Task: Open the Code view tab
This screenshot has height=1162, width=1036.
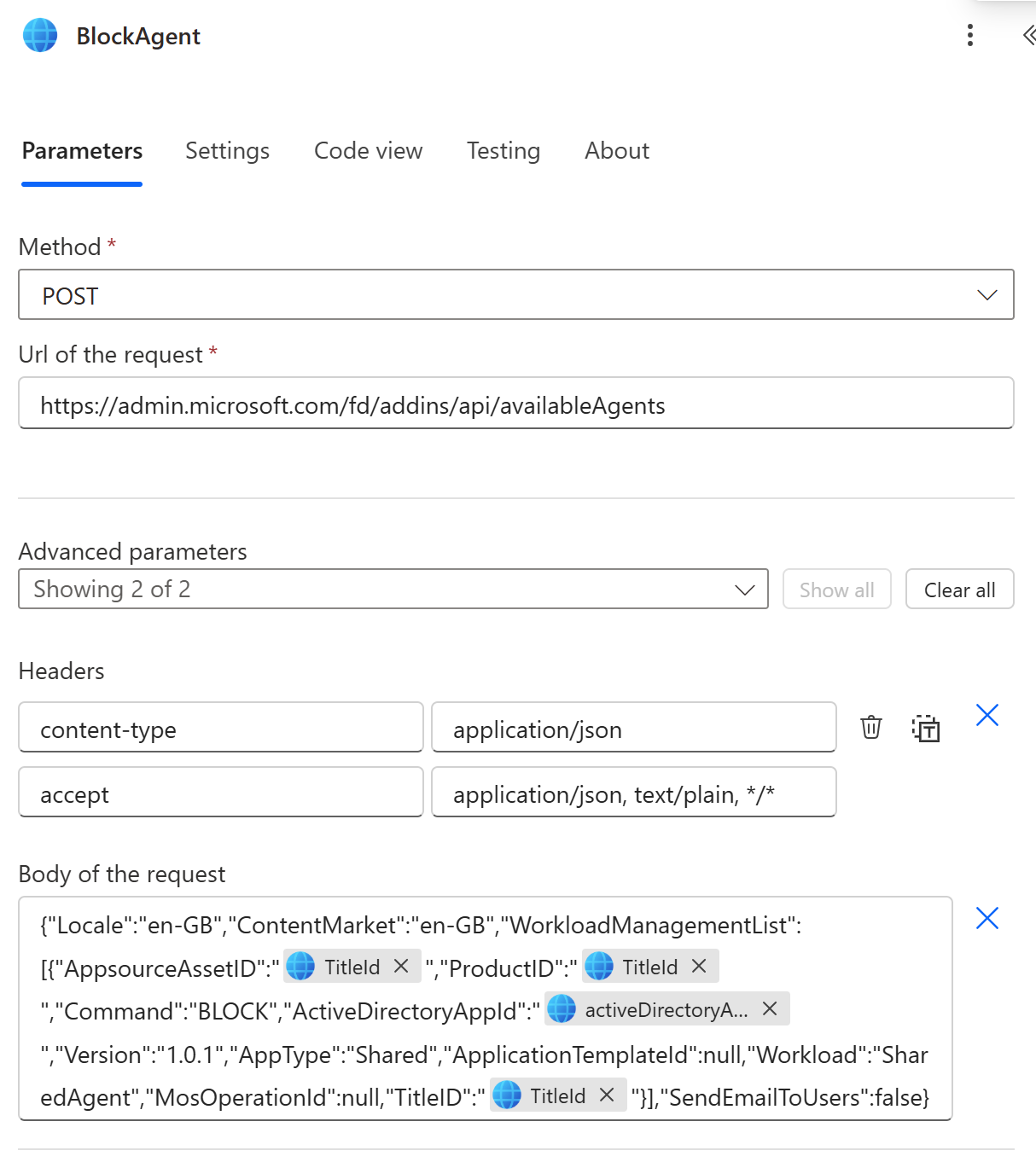Action: point(368,151)
